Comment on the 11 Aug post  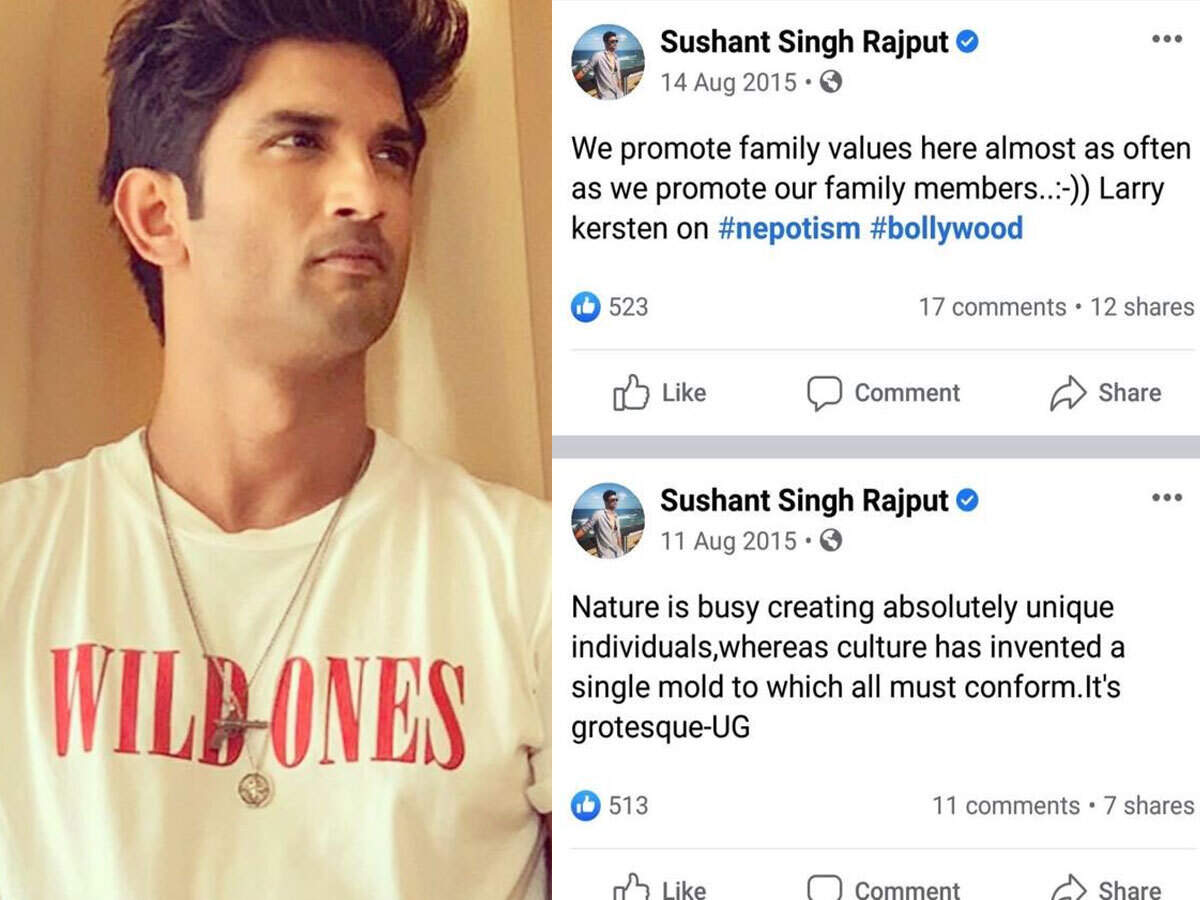click(x=883, y=888)
